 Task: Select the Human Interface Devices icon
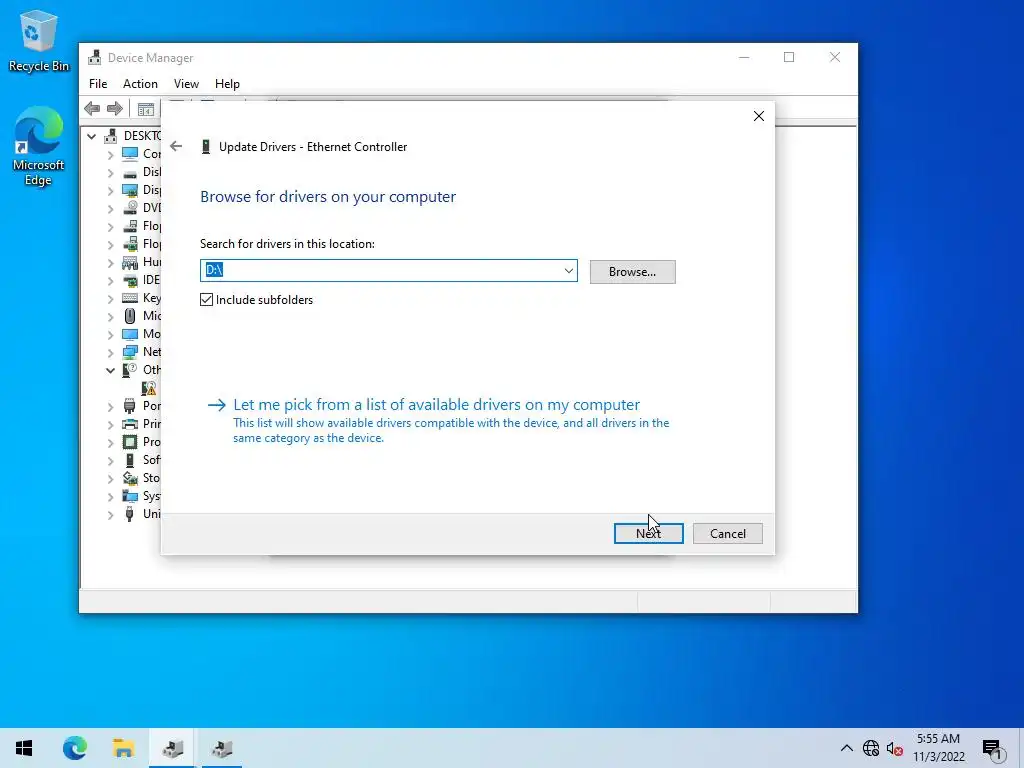(x=130, y=262)
